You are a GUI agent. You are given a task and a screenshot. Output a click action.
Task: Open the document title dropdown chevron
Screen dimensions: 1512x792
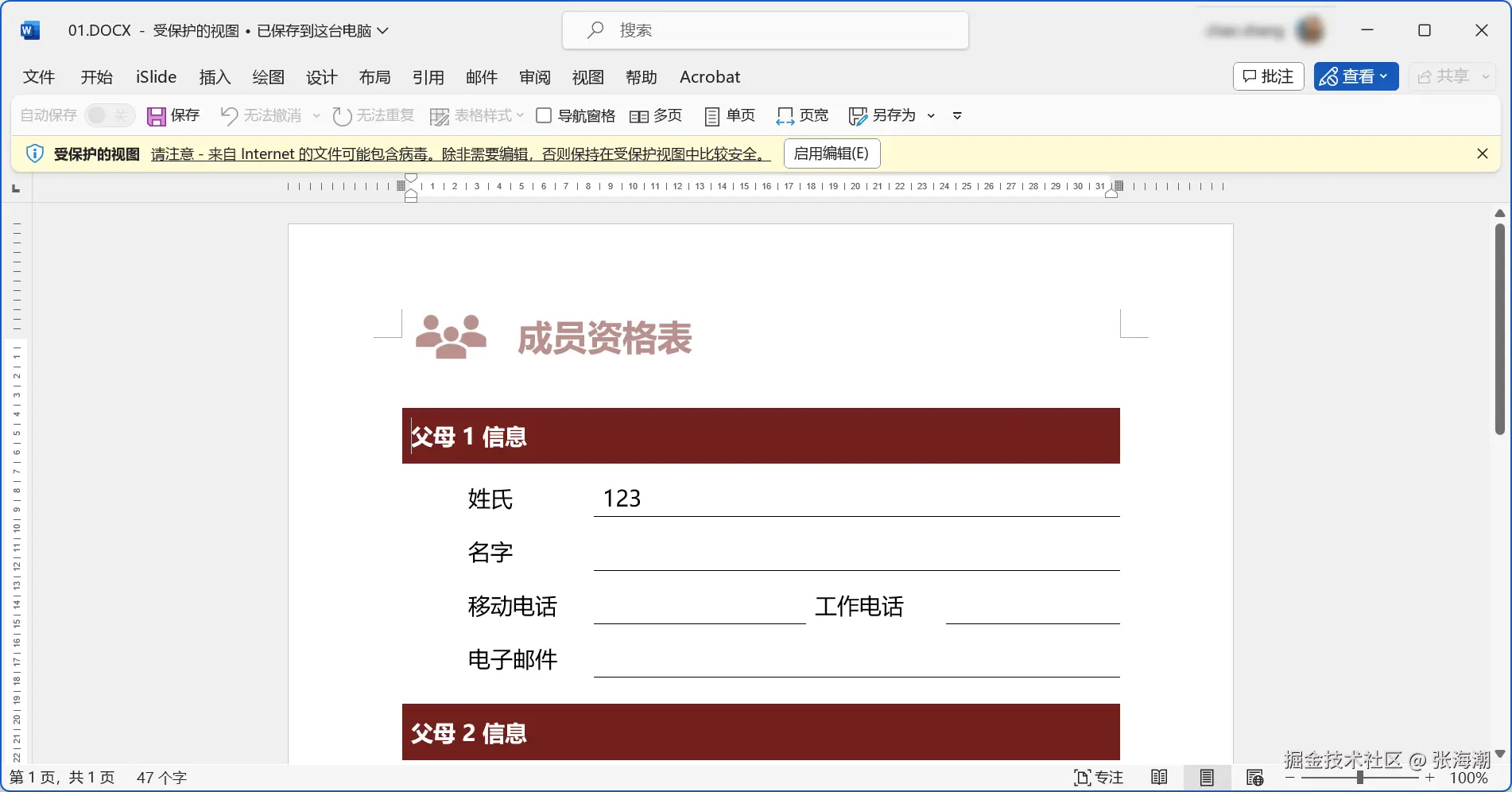[384, 30]
